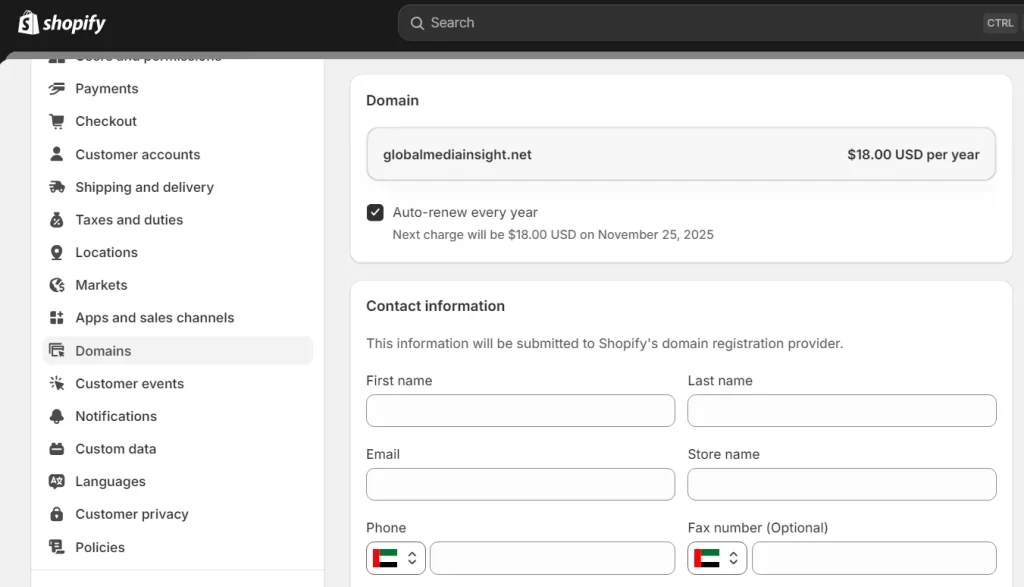Click into the Email input field
Image resolution: width=1024 pixels, height=587 pixels.
[x=520, y=484]
